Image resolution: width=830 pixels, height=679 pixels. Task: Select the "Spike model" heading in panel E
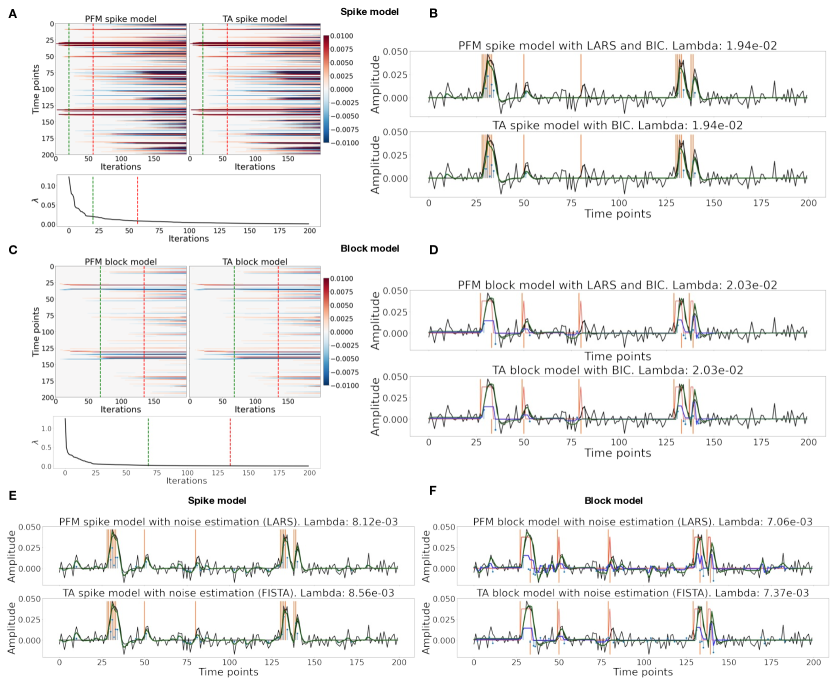(x=217, y=500)
